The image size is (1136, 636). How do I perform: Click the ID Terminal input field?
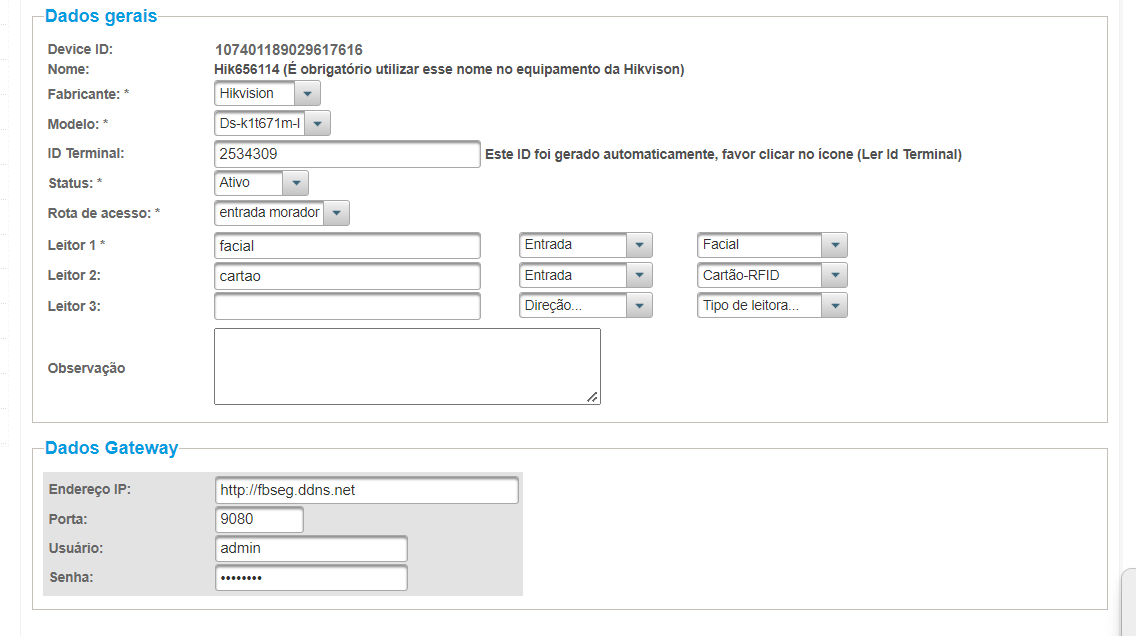pos(347,155)
